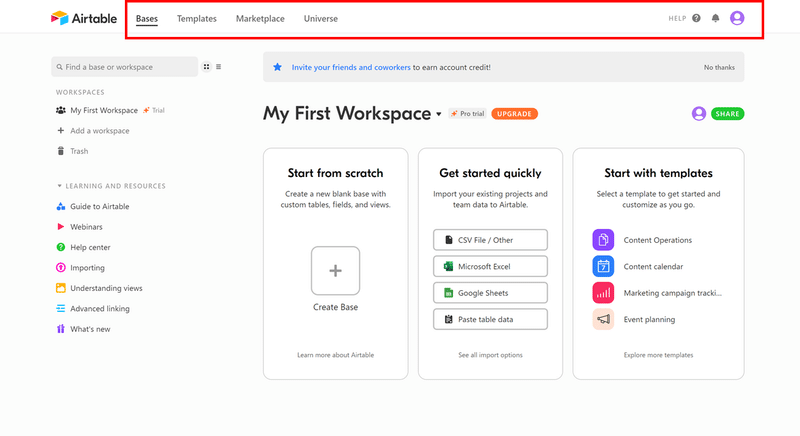Go to the Universe tab
The height and width of the screenshot is (436, 800).
pos(320,18)
